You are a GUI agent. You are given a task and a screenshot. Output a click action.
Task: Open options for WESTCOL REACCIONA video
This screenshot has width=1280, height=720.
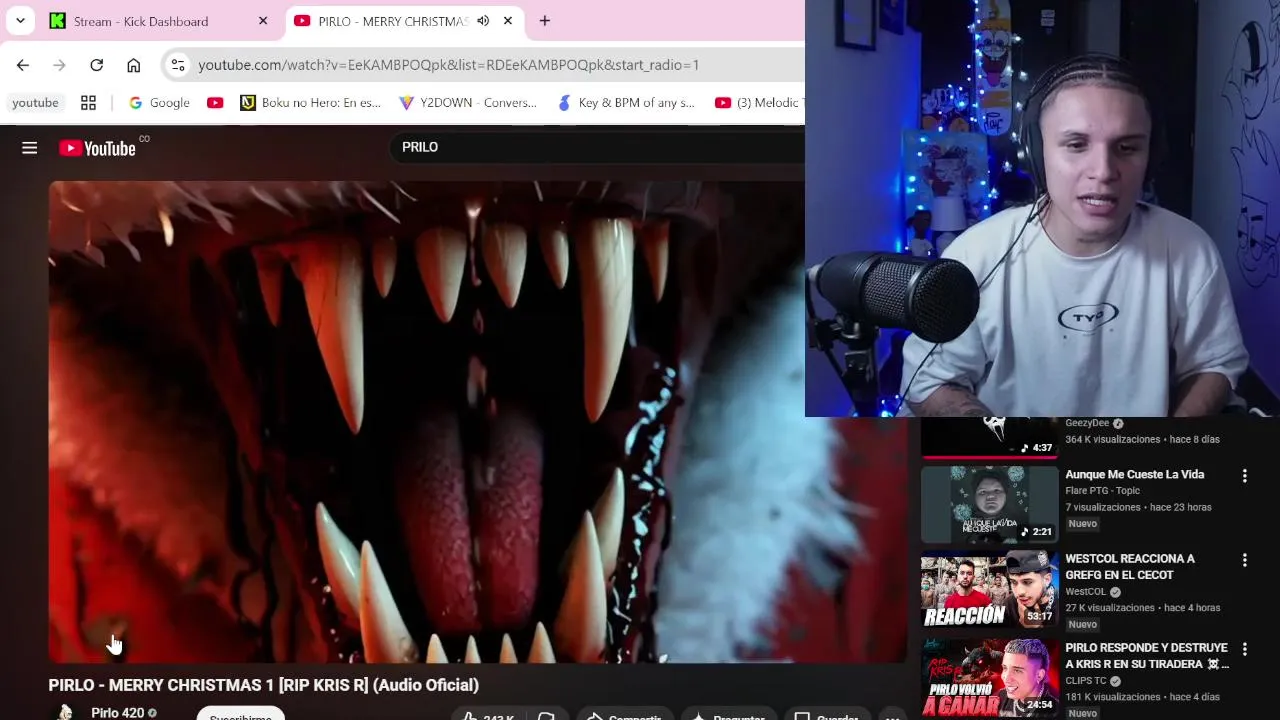click(x=1245, y=560)
